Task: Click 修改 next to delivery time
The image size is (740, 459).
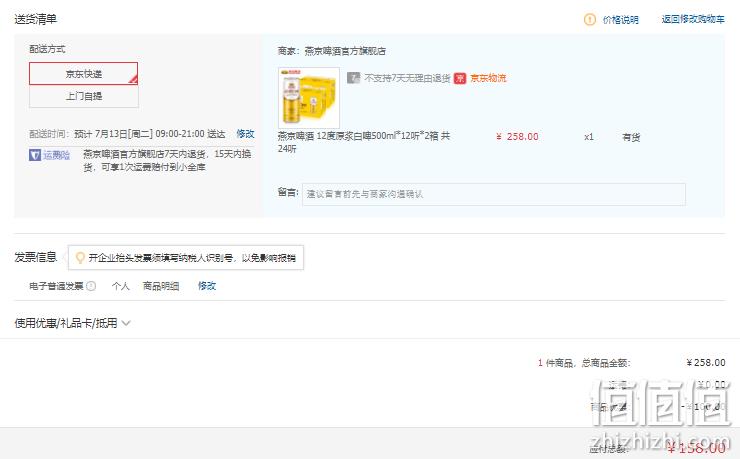Action: [245, 134]
